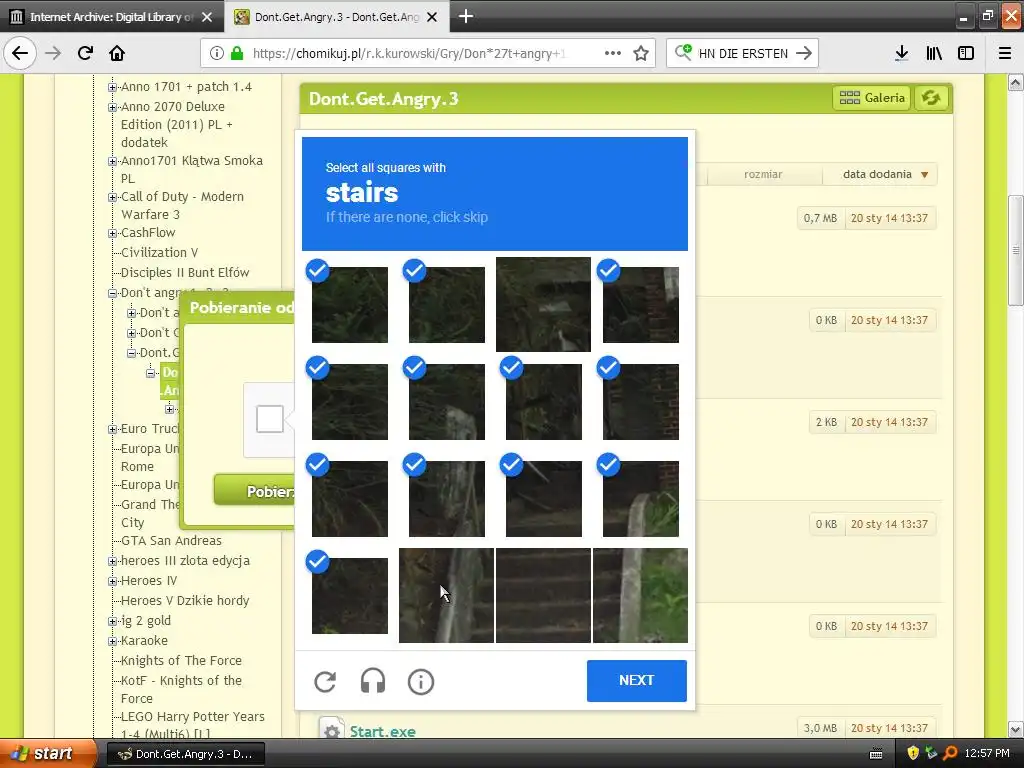Show site information icon in address bar
Screen dimensions: 1024x768
pos(217,53)
